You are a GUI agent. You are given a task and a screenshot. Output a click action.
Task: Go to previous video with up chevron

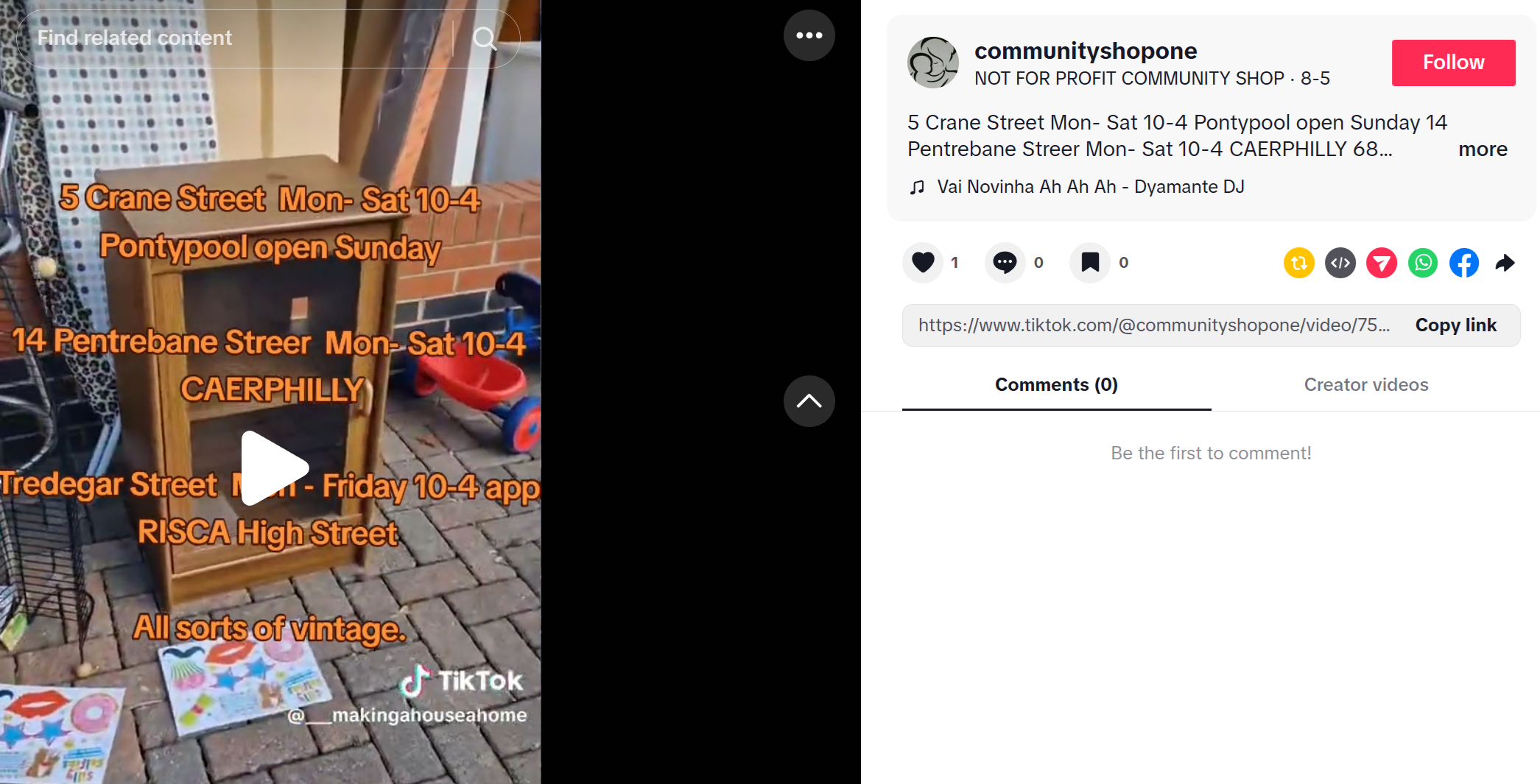click(x=809, y=401)
